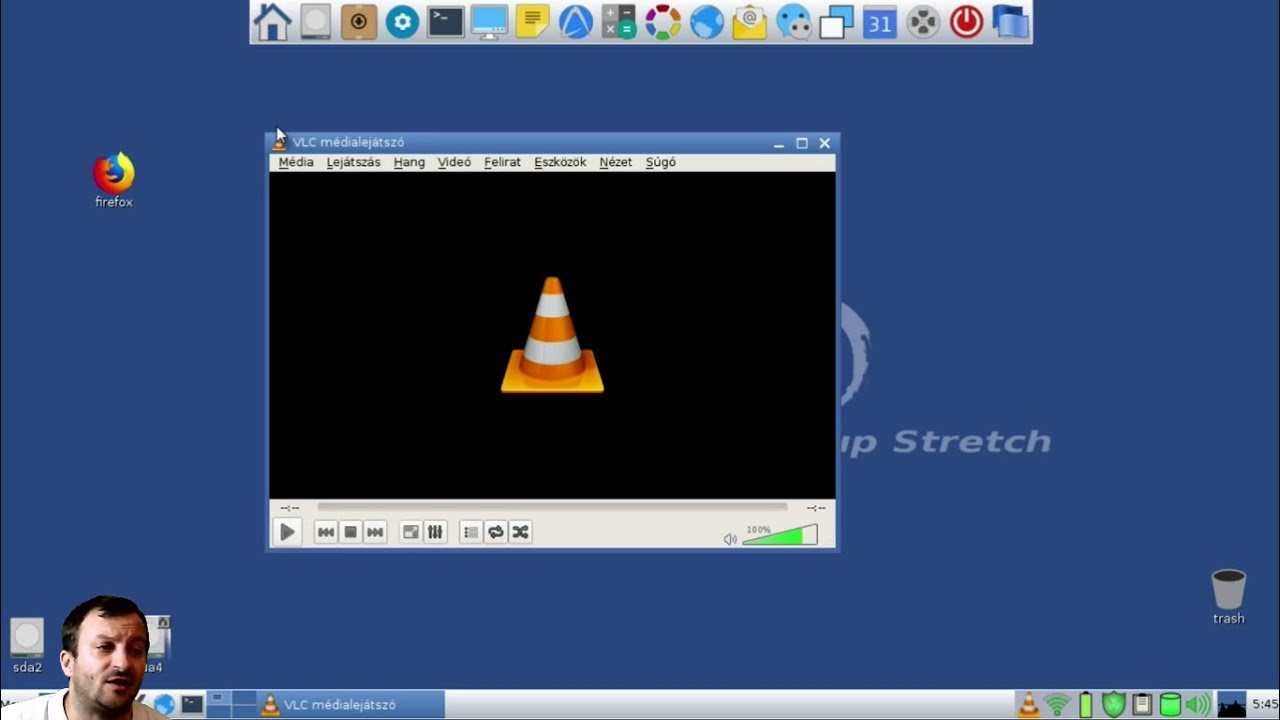
Task: Open the Média menu
Action: [x=296, y=162]
